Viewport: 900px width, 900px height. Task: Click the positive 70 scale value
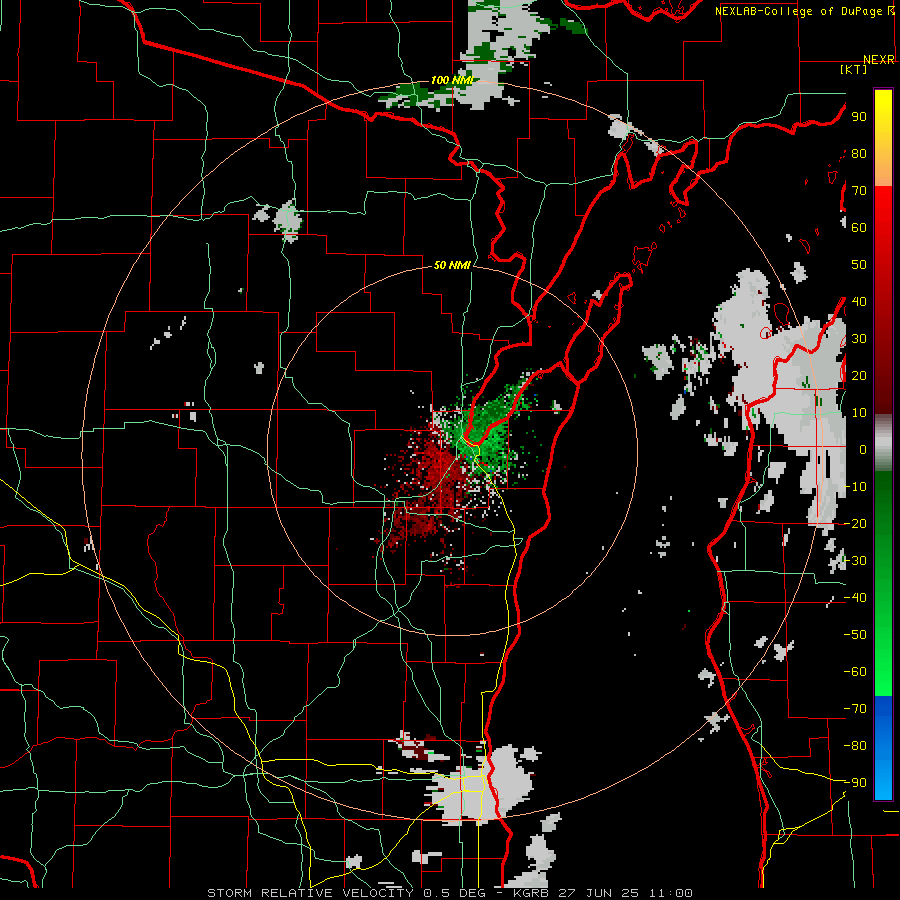(x=859, y=191)
